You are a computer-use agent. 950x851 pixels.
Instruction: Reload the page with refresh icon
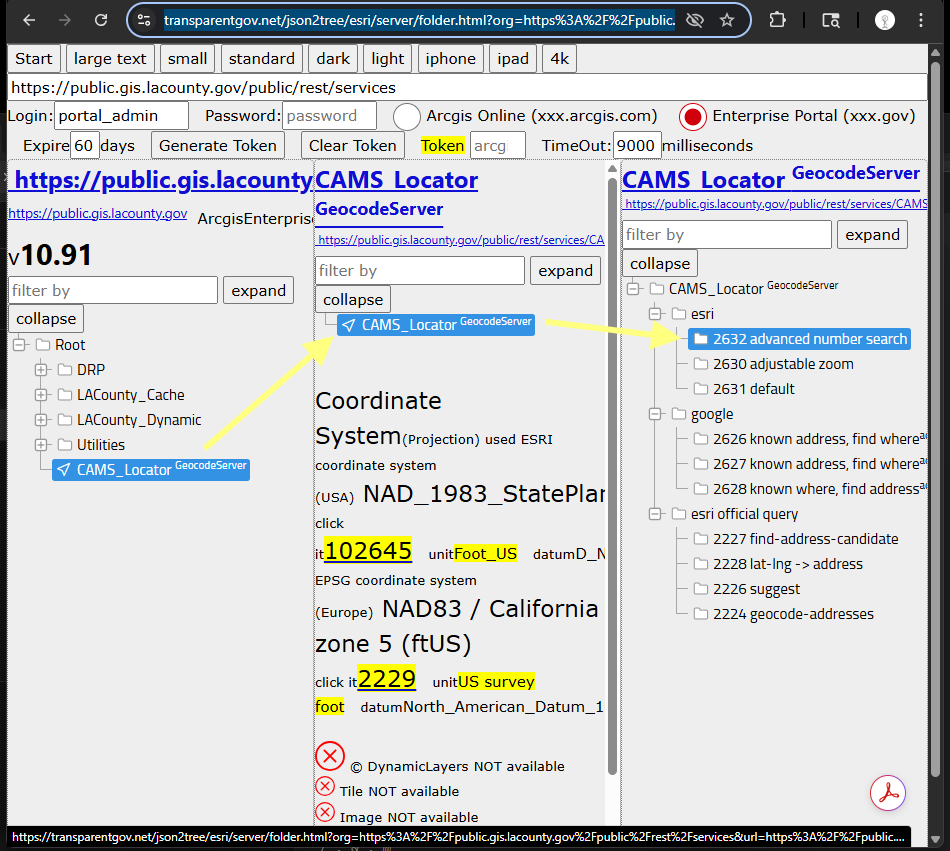point(101,21)
